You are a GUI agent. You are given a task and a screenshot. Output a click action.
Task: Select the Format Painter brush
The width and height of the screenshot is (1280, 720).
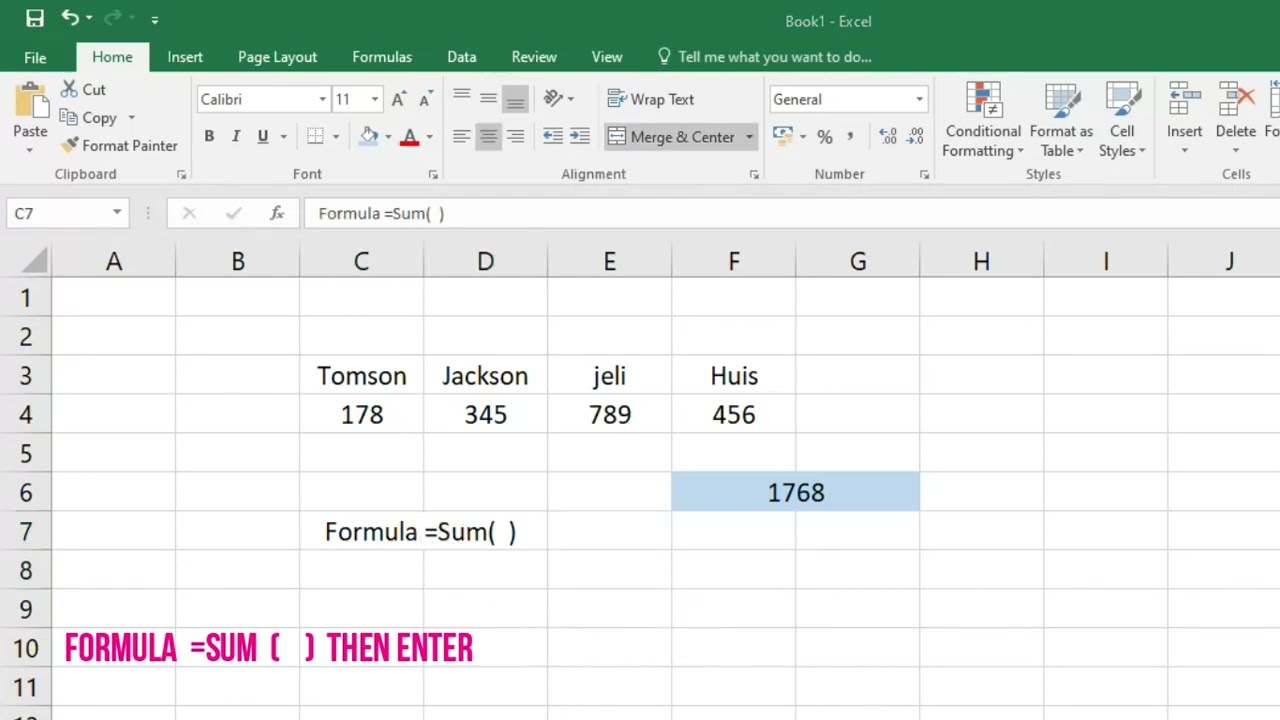pyautogui.click(x=69, y=145)
